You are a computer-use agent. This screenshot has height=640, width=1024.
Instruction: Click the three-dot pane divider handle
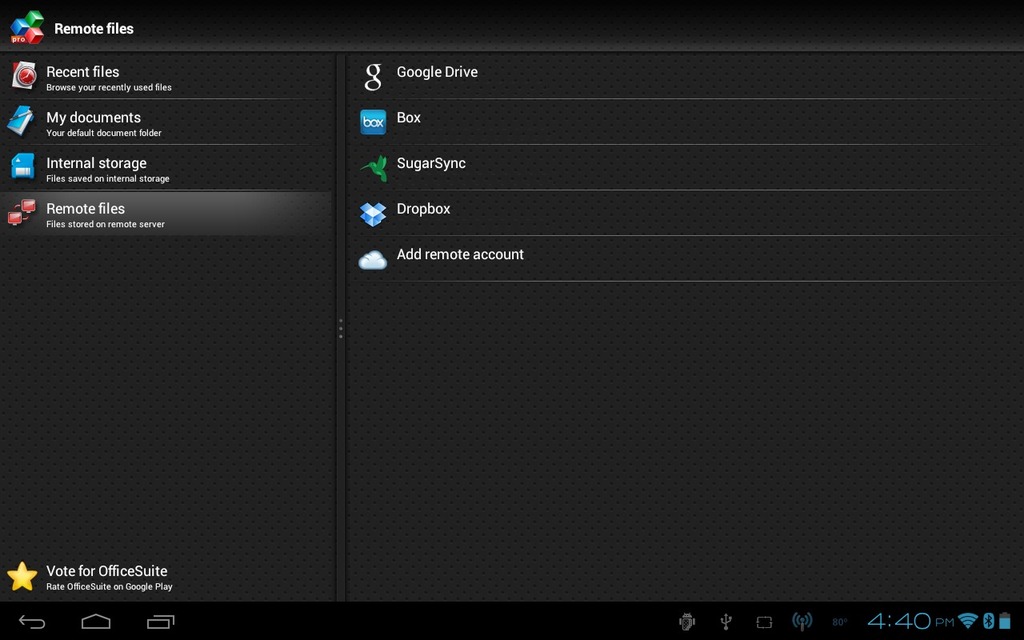pos(340,328)
